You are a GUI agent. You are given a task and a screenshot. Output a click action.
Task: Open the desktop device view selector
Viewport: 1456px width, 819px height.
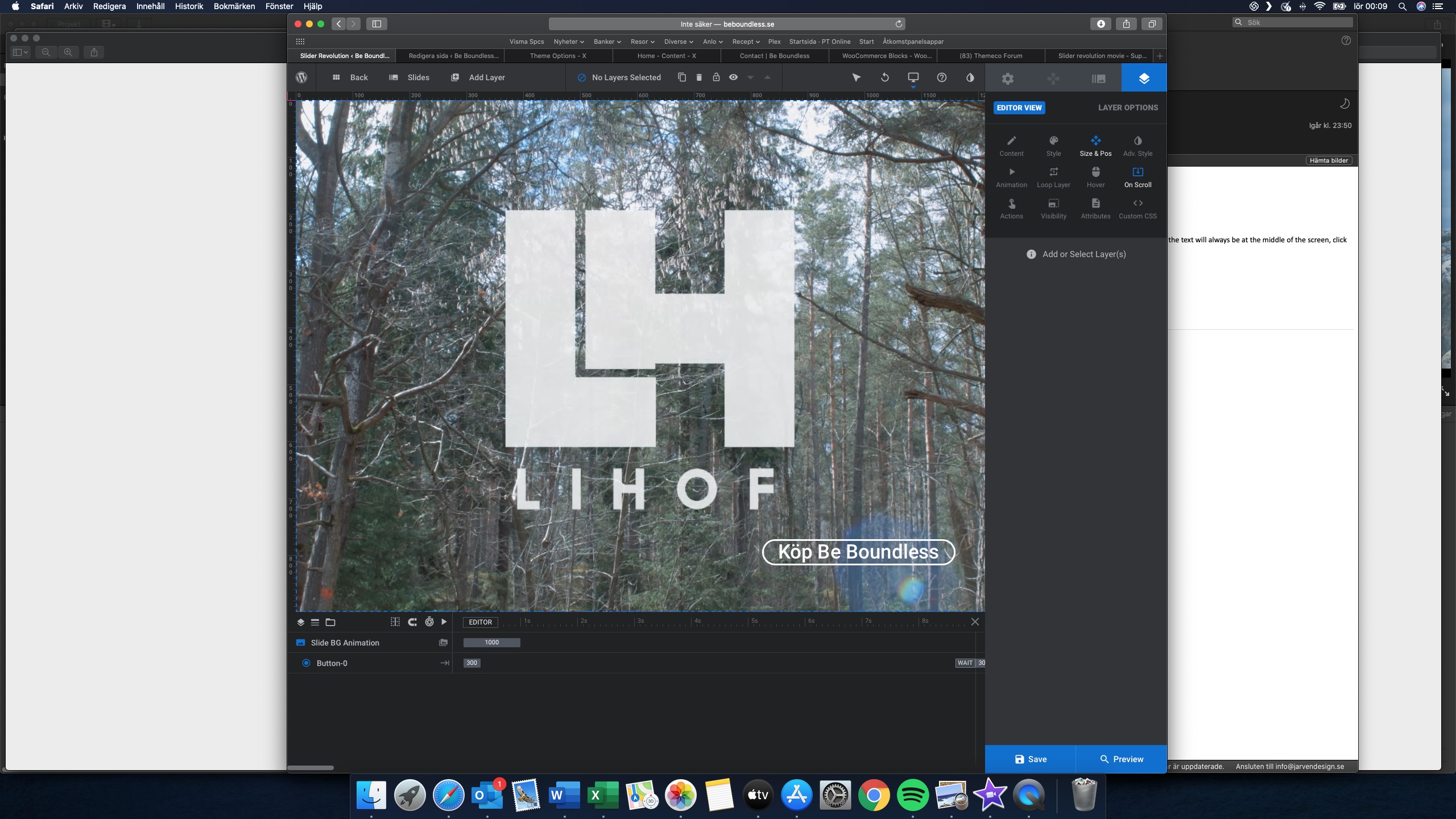[913, 77]
